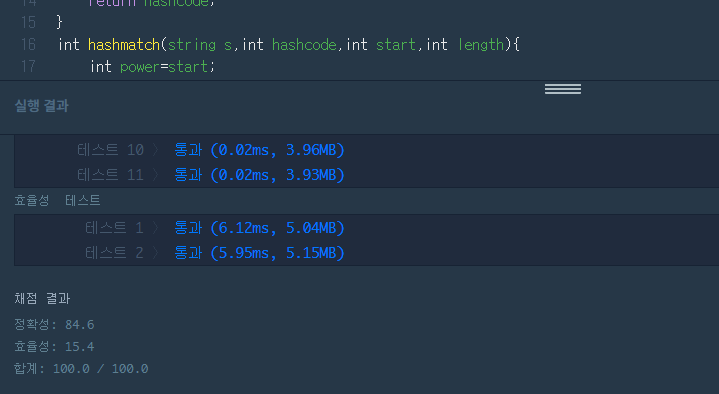The width and height of the screenshot is (719, 394).
Task: Click the hashcode parameter on line 16
Action: (304, 44)
